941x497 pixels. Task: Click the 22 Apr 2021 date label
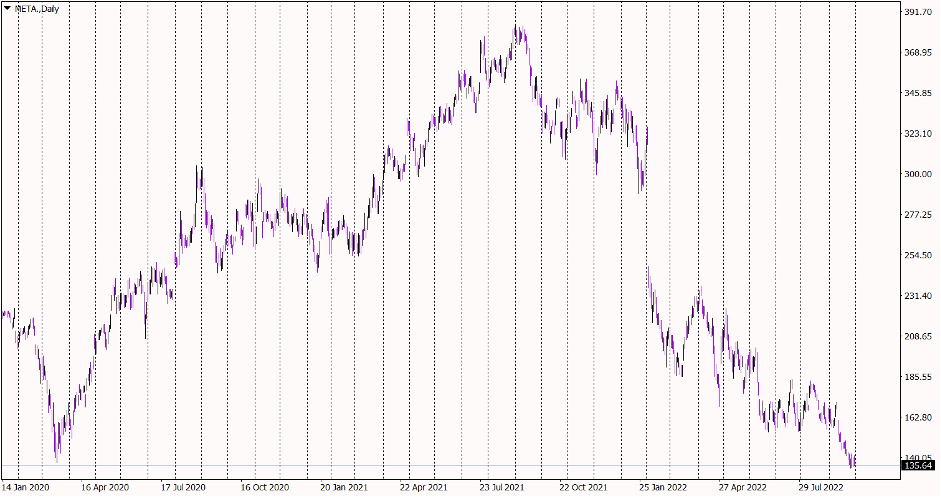tap(424, 487)
